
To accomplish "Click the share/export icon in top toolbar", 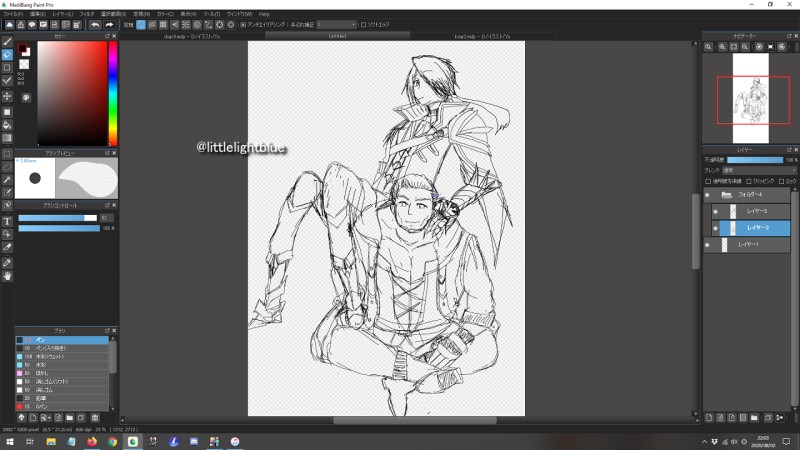I will (x=20, y=24).
